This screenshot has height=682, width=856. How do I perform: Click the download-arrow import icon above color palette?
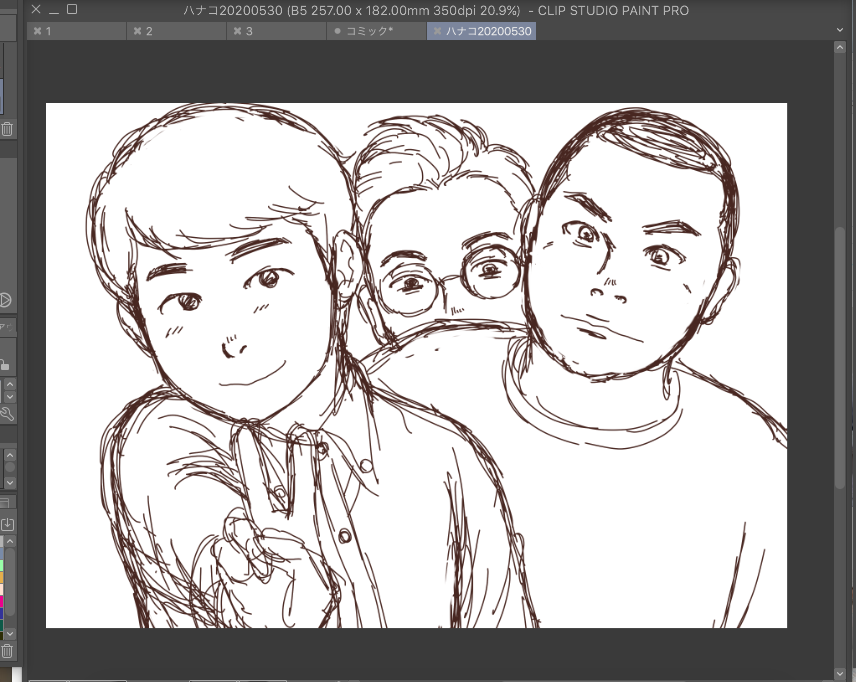click(7, 525)
